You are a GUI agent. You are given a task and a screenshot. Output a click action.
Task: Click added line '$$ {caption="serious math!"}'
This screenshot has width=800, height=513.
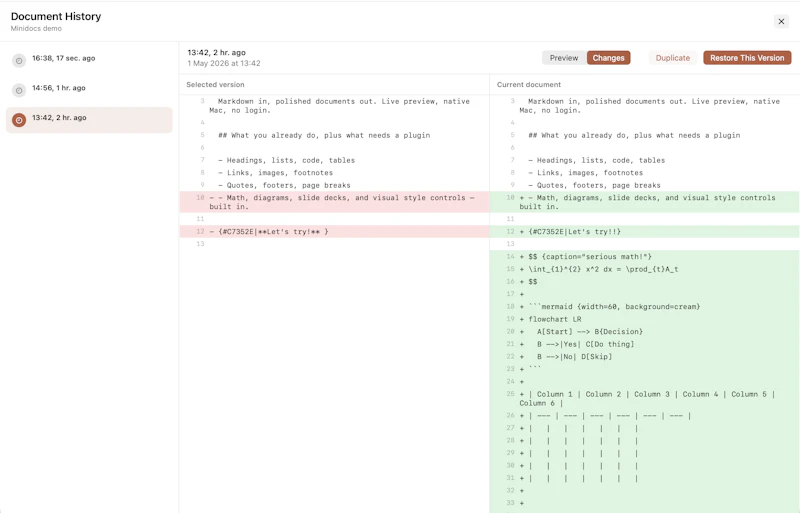[644, 257]
